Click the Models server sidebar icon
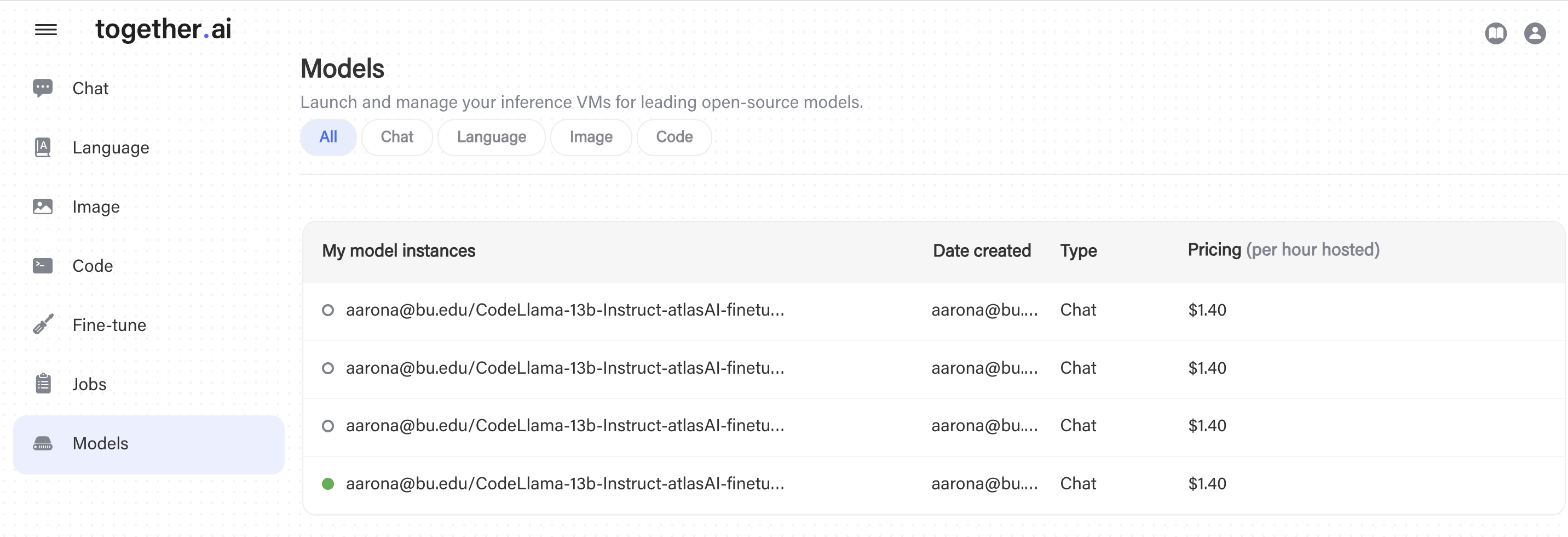The image size is (1568, 537). (43, 443)
